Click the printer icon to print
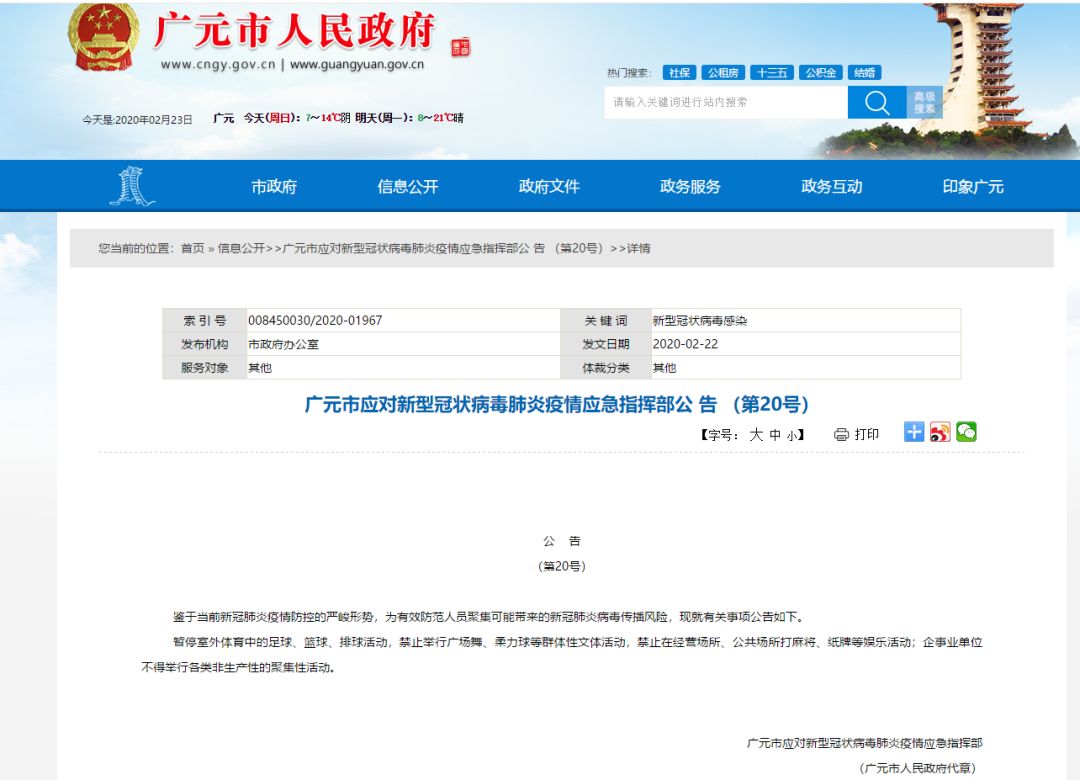The width and height of the screenshot is (1080, 780). (841, 433)
